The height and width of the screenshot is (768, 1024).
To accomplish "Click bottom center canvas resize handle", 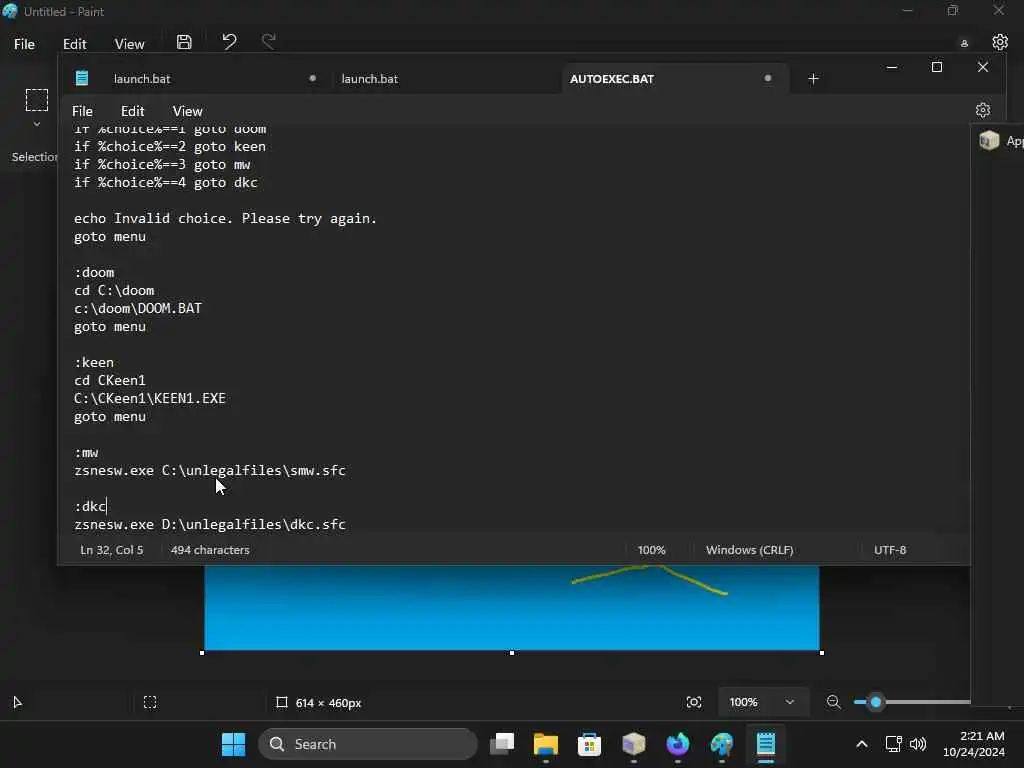I will click(511, 652).
